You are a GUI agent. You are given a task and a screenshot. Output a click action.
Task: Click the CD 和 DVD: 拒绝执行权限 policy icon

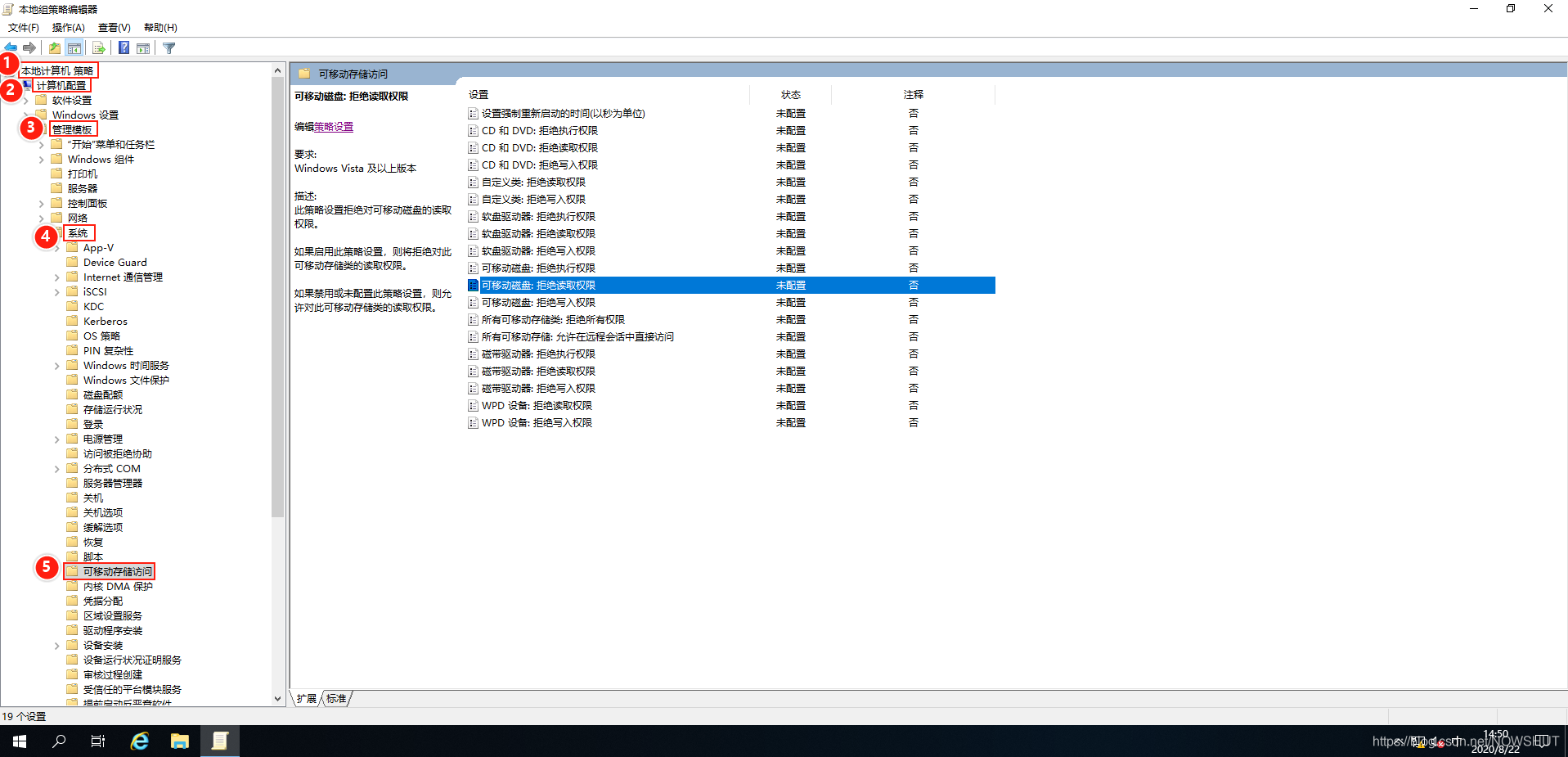473,130
